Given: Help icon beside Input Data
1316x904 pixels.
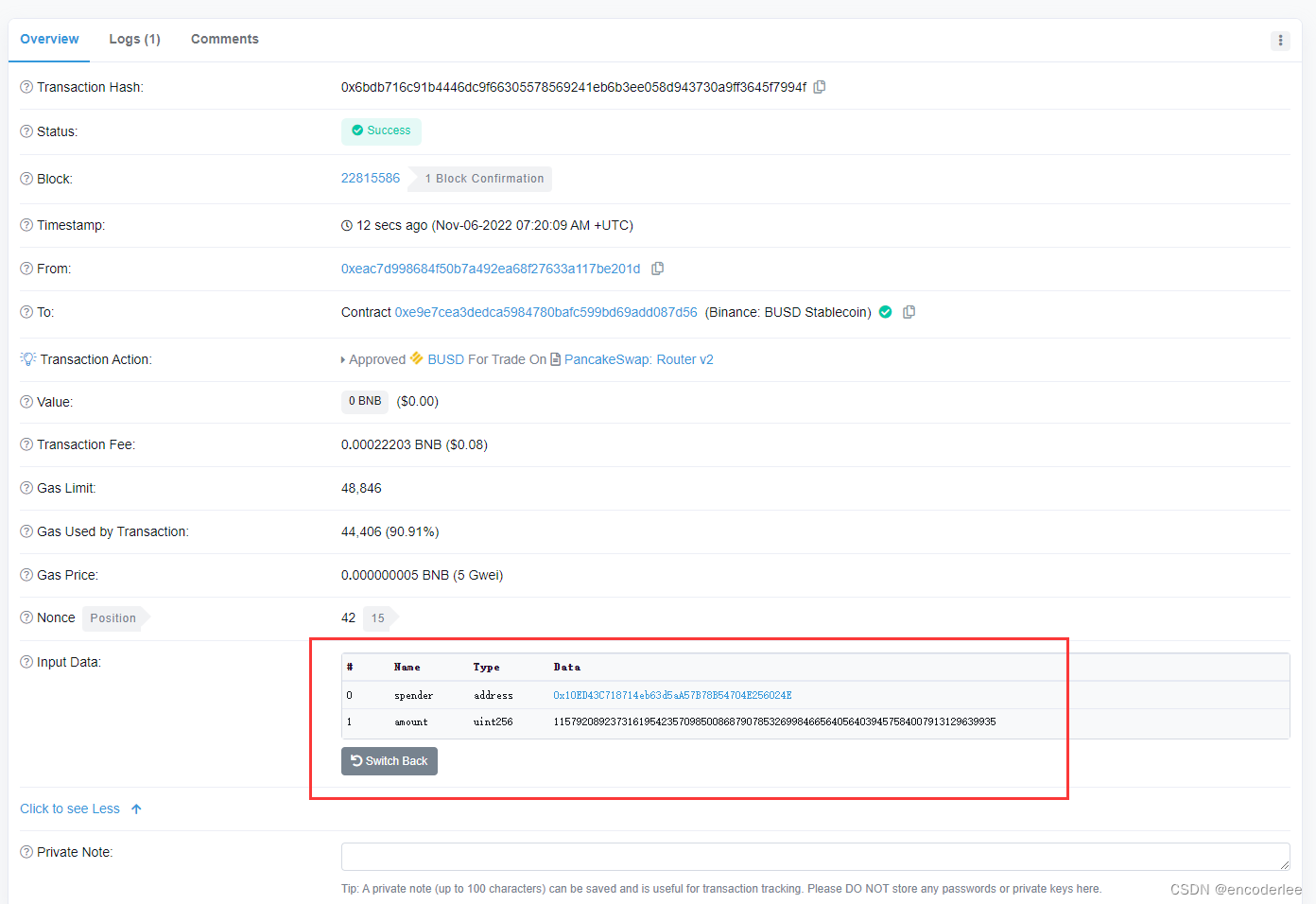Looking at the screenshot, I should tap(26, 662).
